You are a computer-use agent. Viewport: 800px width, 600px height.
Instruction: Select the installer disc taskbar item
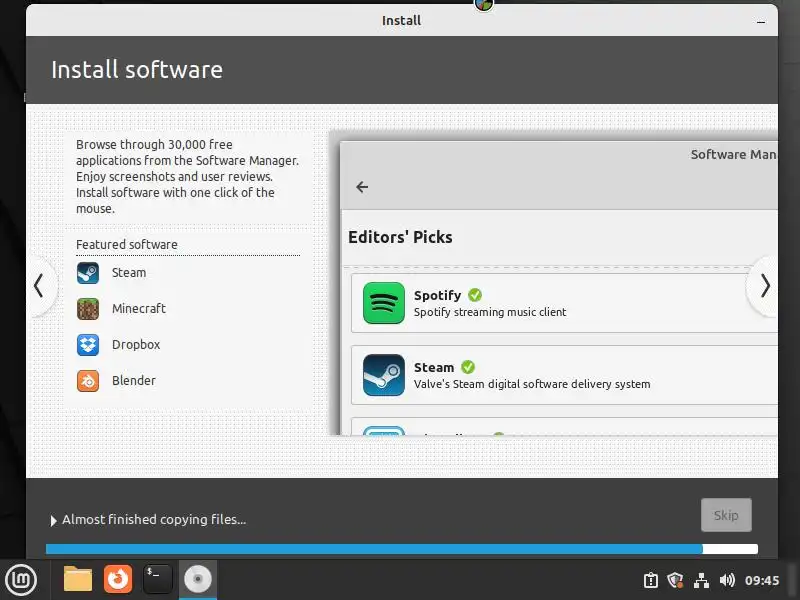click(198, 579)
